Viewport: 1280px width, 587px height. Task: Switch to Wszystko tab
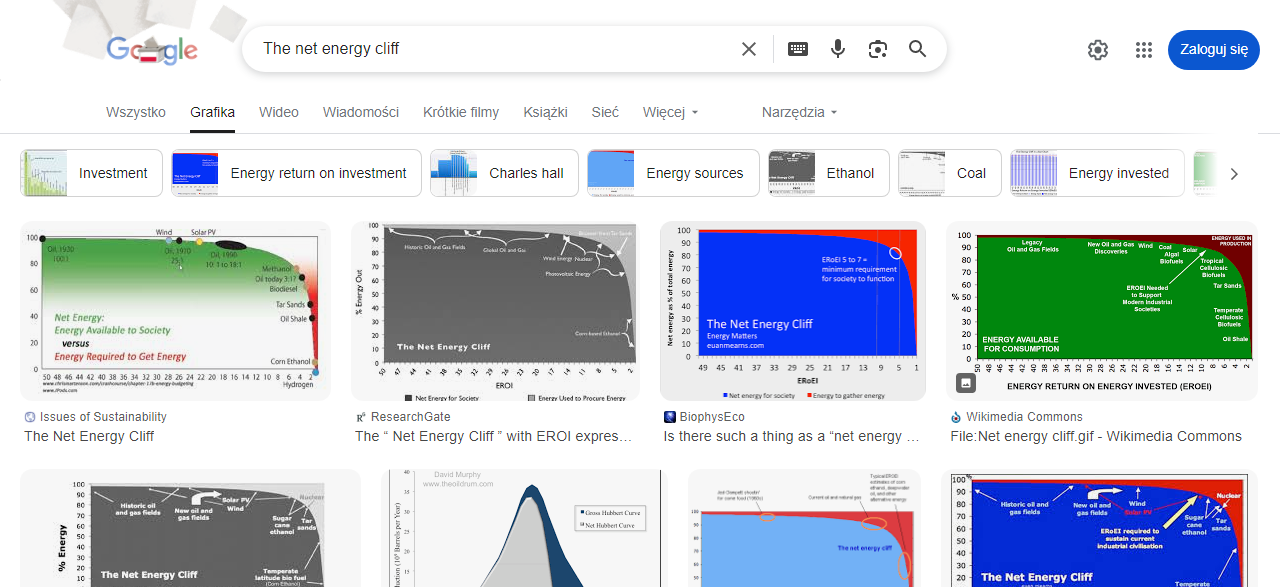(136, 112)
